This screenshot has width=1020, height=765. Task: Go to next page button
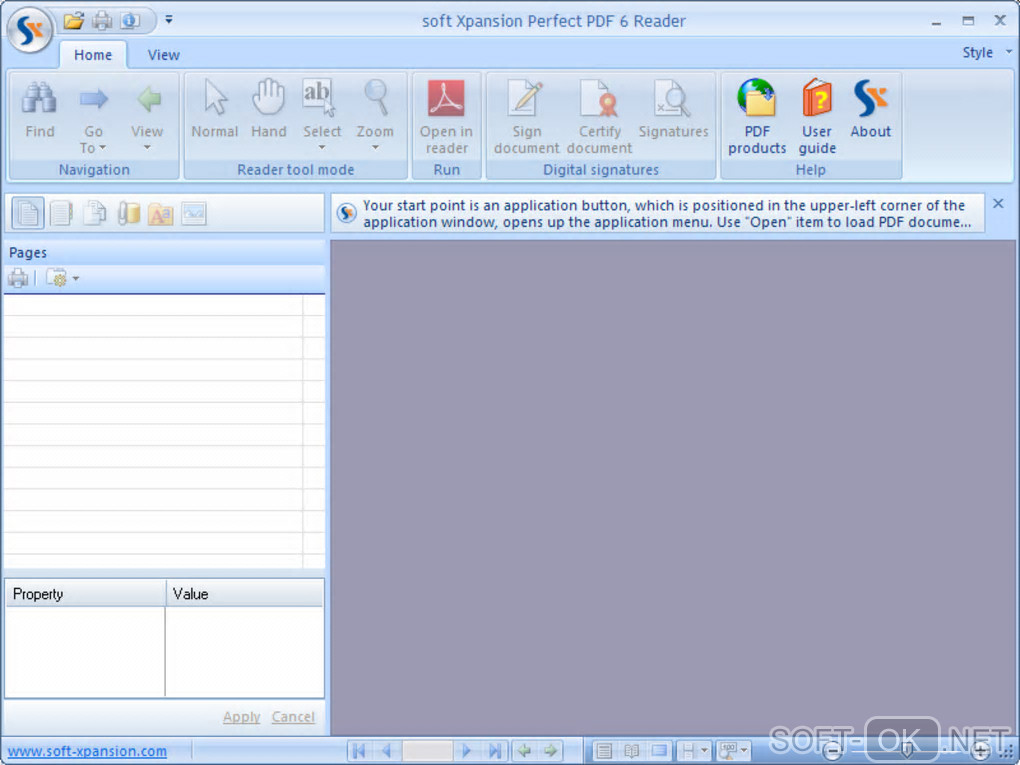[x=466, y=751]
